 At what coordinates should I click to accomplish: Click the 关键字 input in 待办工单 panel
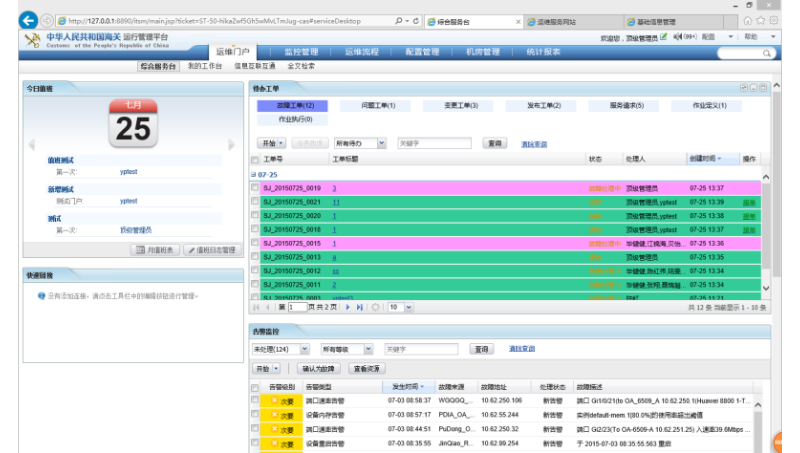click(x=435, y=143)
